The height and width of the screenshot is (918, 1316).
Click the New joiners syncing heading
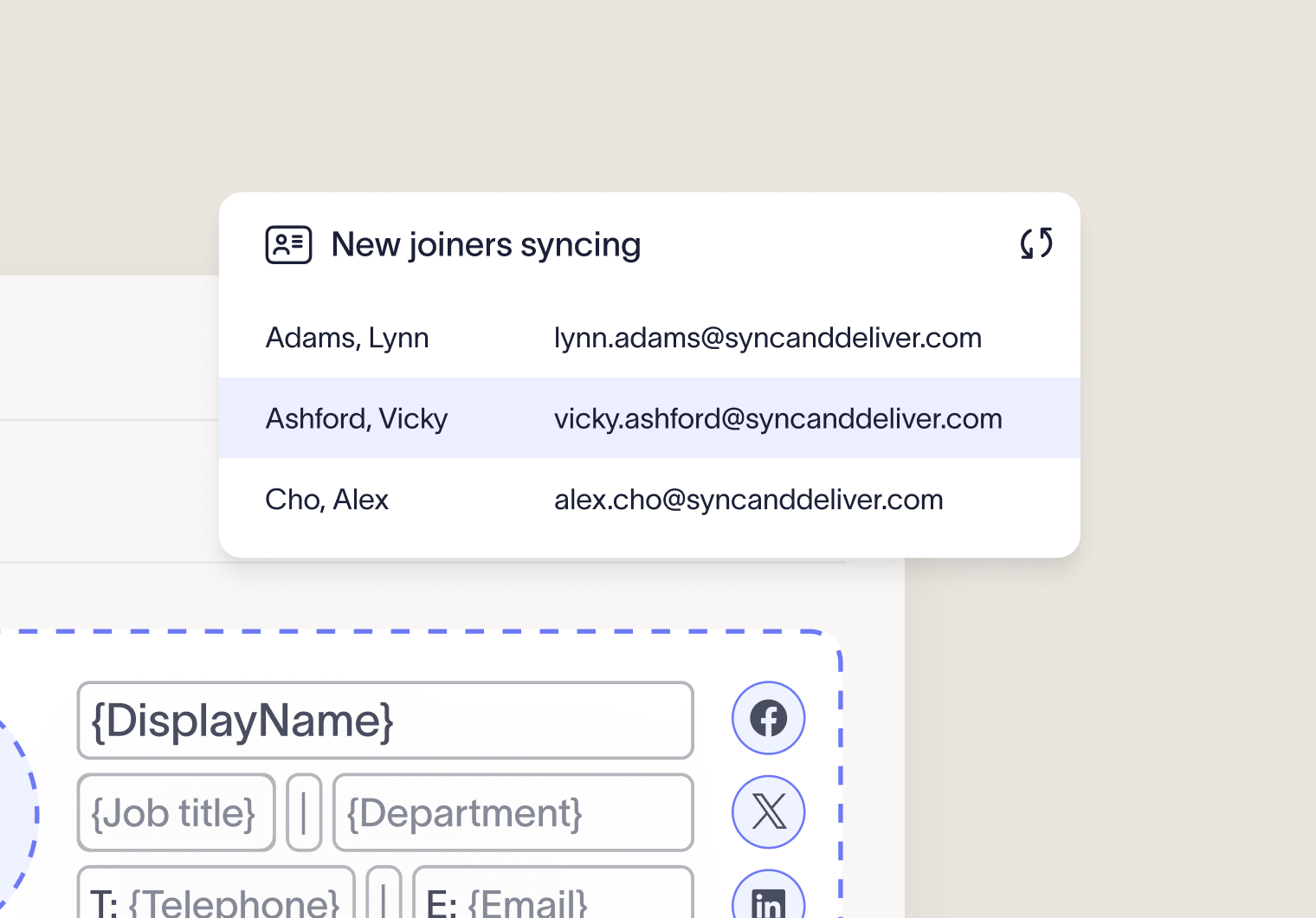[x=486, y=244]
